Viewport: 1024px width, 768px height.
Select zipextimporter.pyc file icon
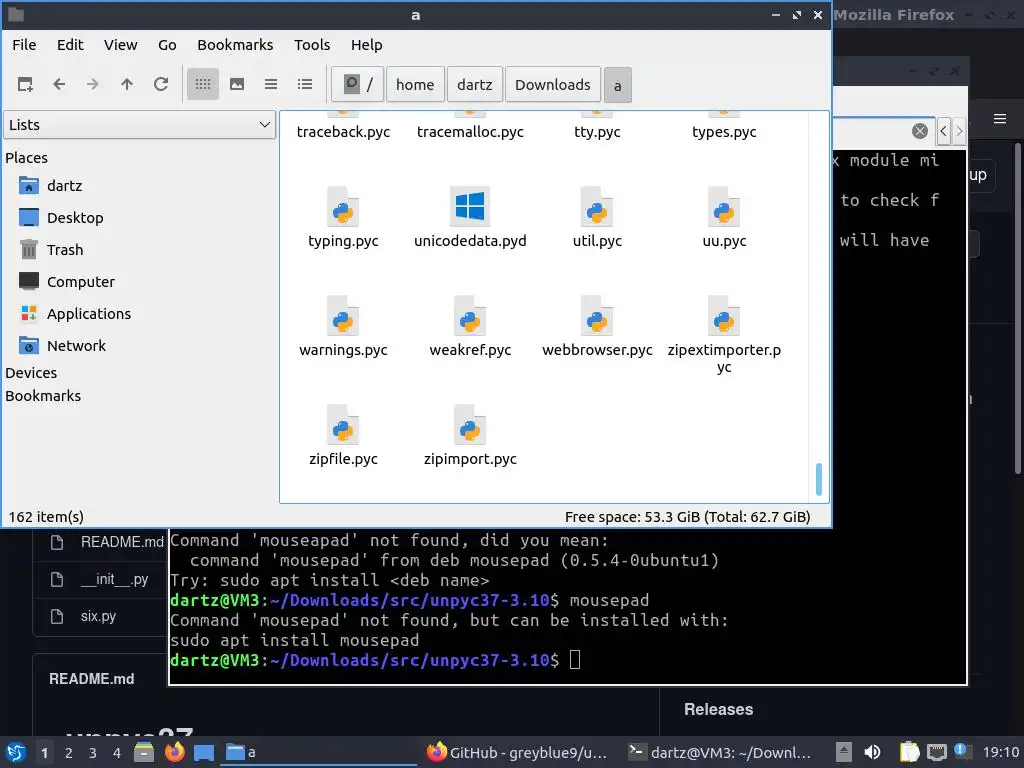(724, 317)
